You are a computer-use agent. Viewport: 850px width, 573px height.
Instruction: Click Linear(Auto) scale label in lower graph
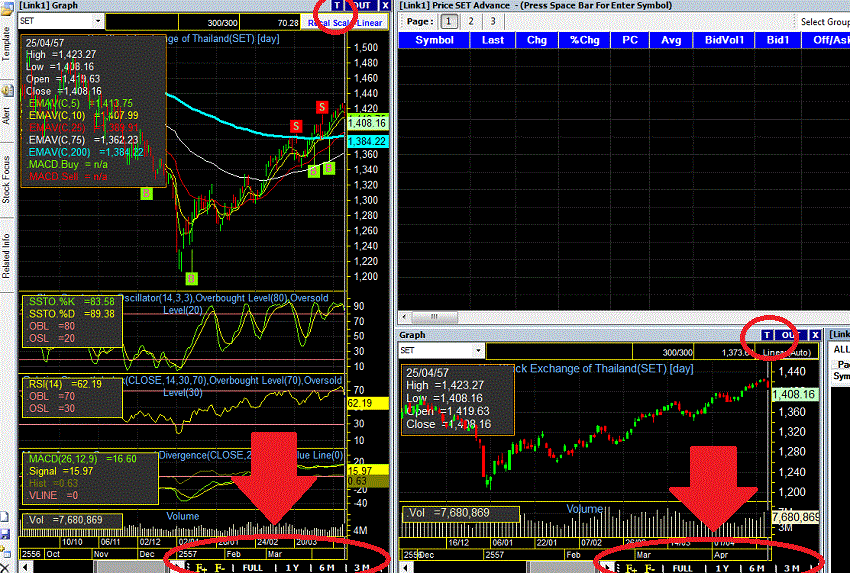(787, 352)
